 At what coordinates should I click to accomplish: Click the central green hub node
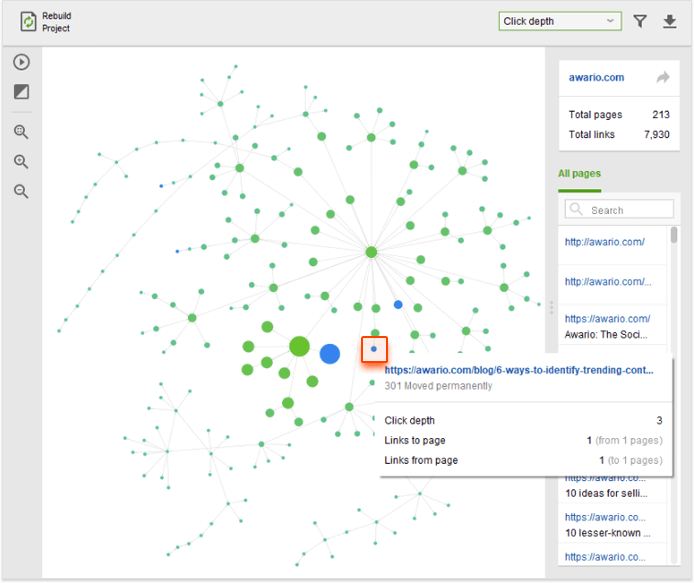[371, 252]
